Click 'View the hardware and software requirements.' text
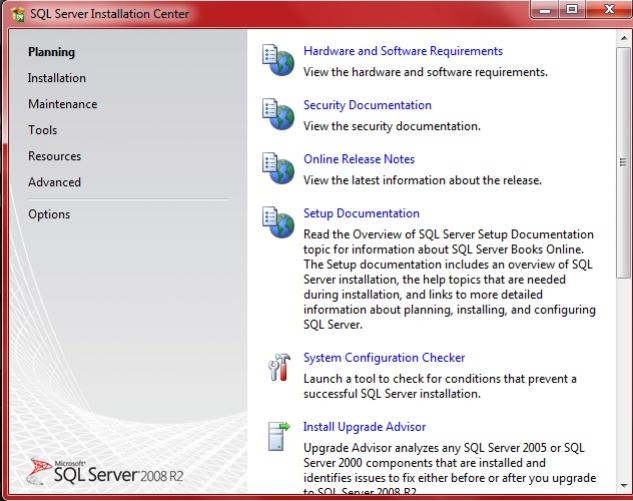 [x=425, y=72]
